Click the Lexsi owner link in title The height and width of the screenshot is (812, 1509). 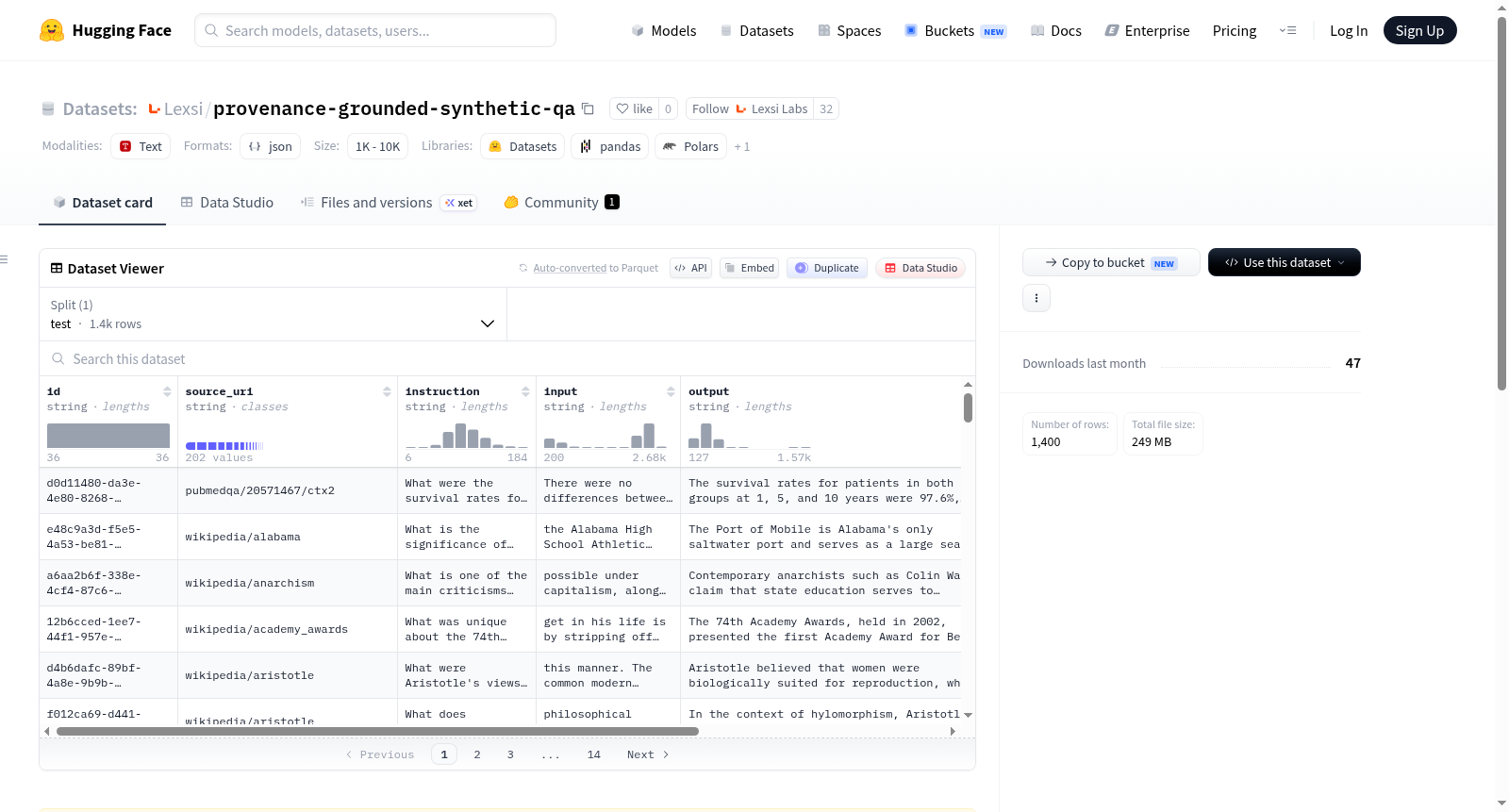183,108
